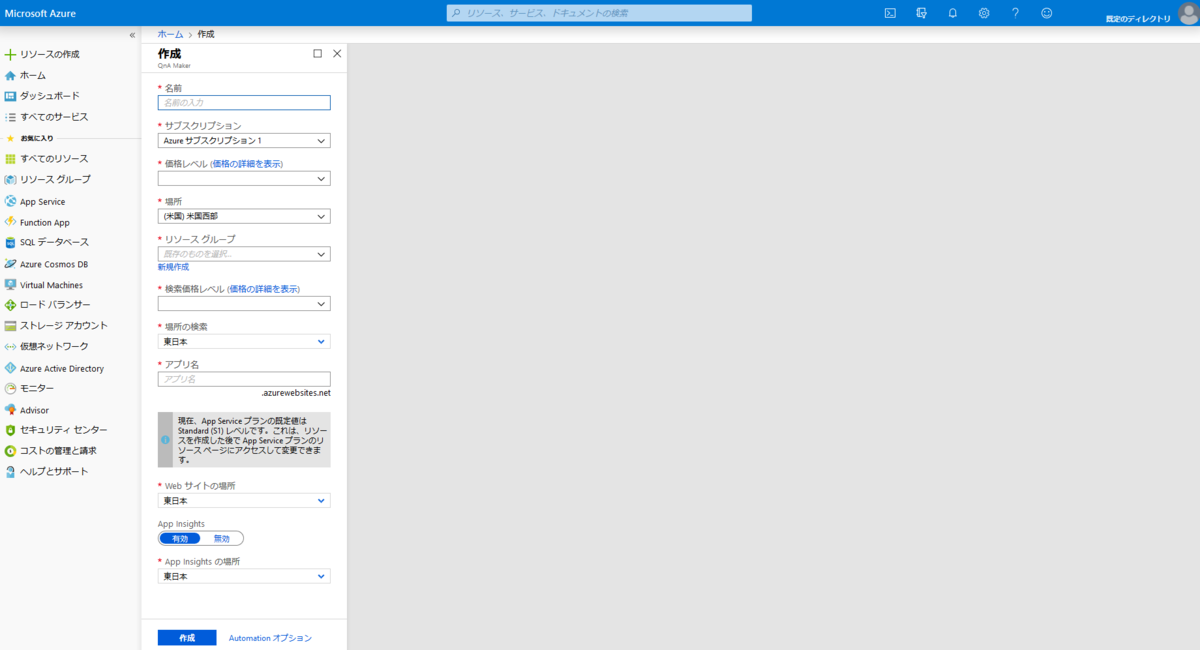Open the help question mark icon

click(1015, 13)
